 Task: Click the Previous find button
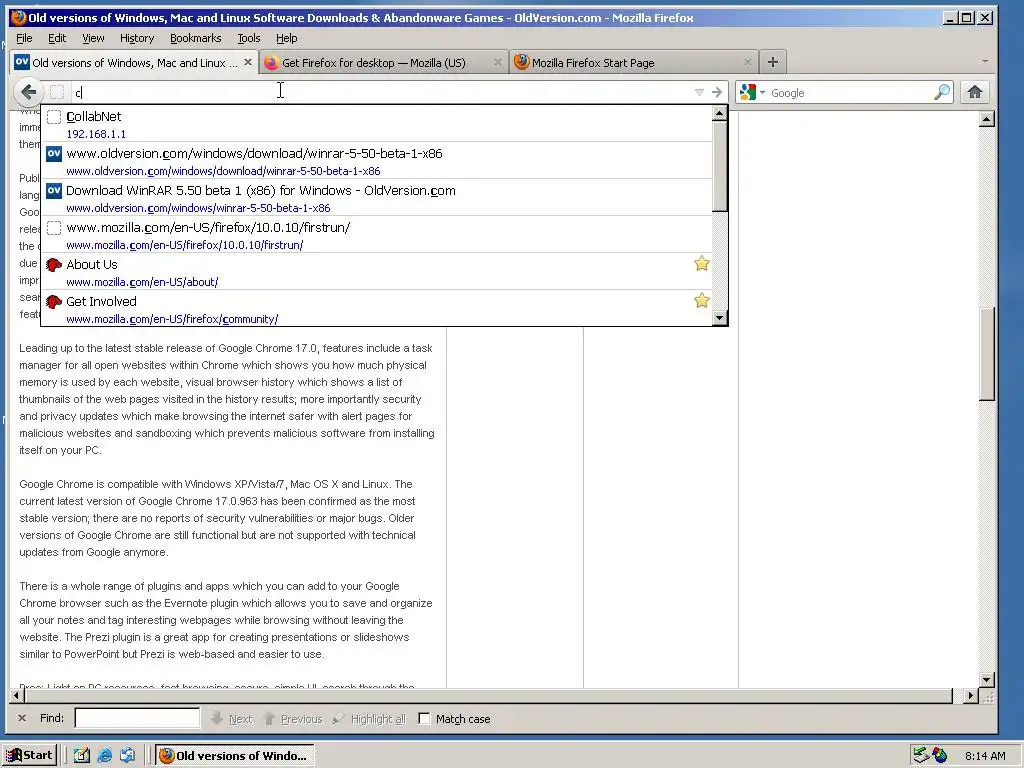293,719
